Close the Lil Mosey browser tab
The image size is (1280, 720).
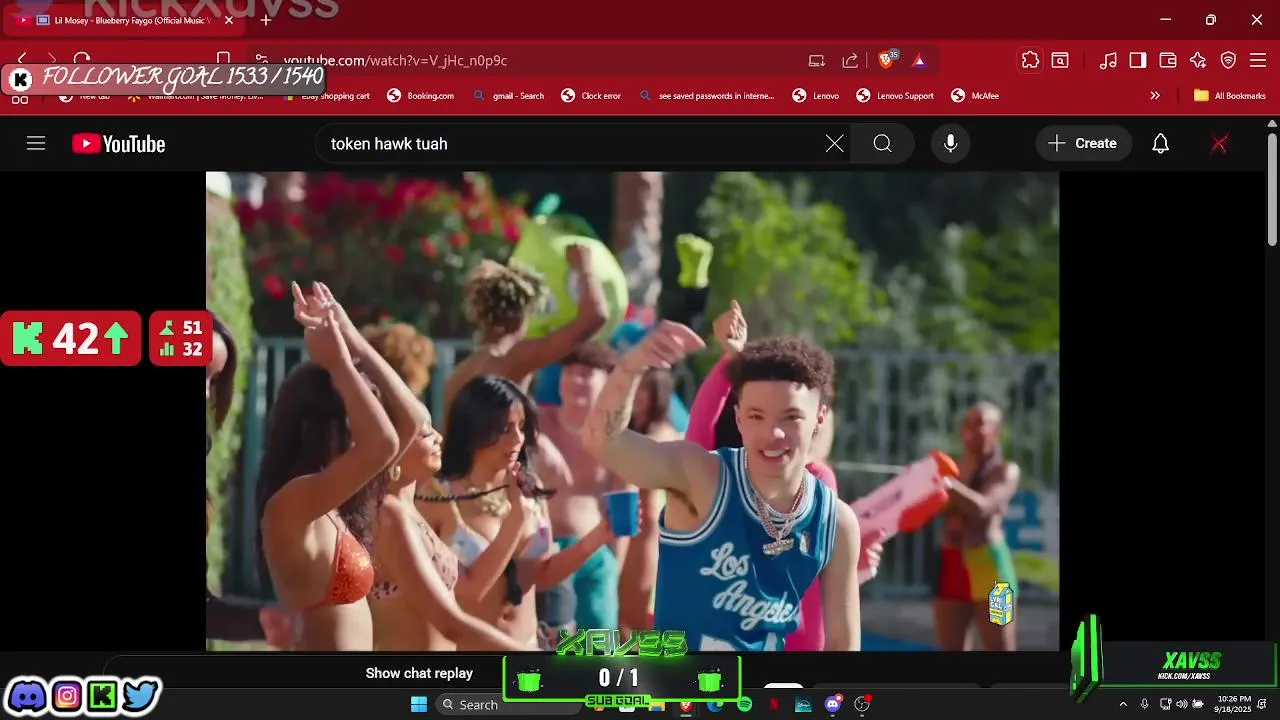tap(229, 20)
